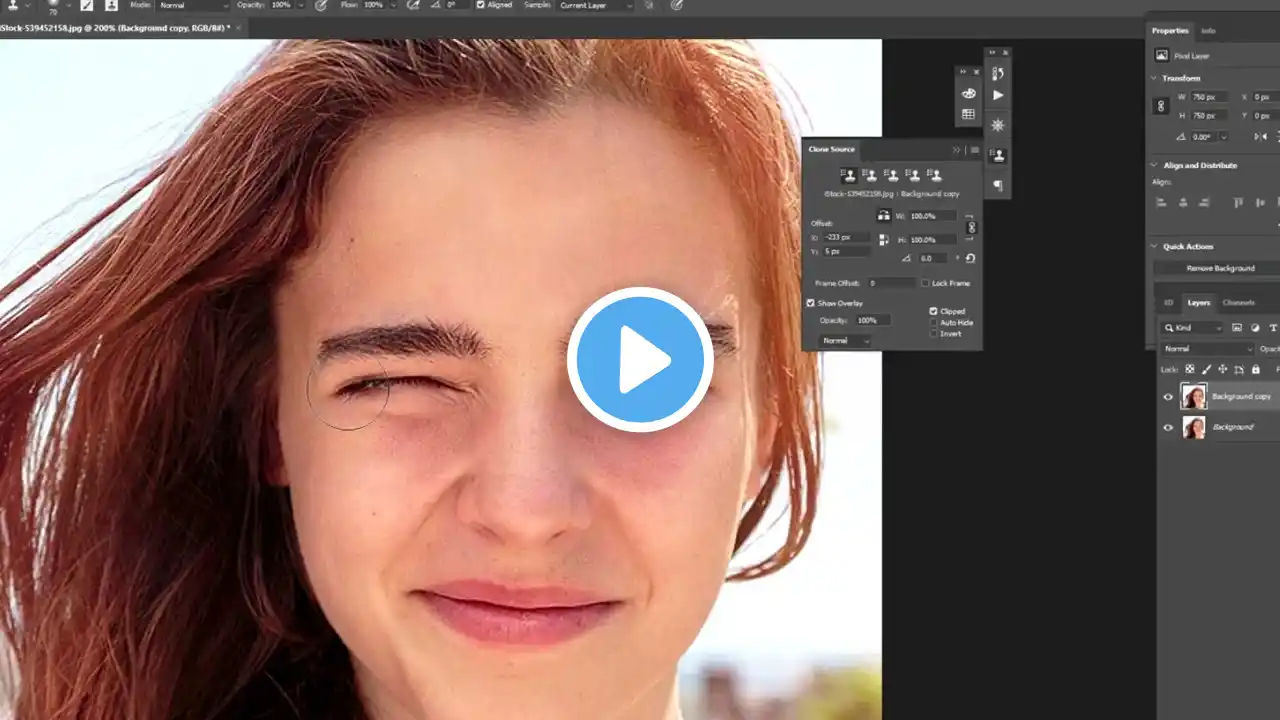
Task: Click the maintain aspect ratio icon in Clone Source
Action: pyautogui.click(x=971, y=227)
